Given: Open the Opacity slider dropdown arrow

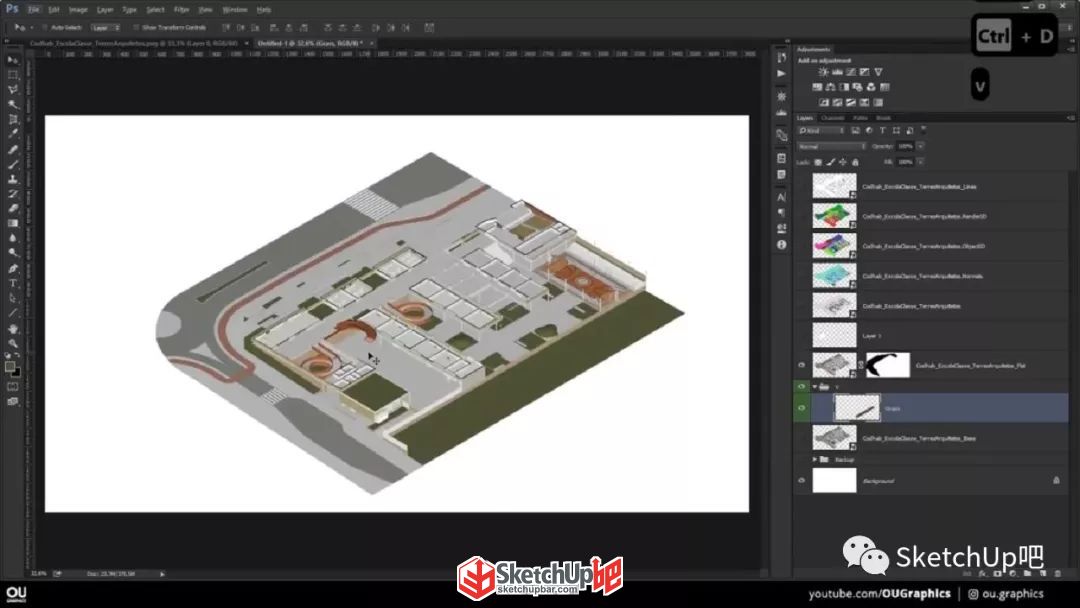Looking at the screenshot, I should [920, 147].
